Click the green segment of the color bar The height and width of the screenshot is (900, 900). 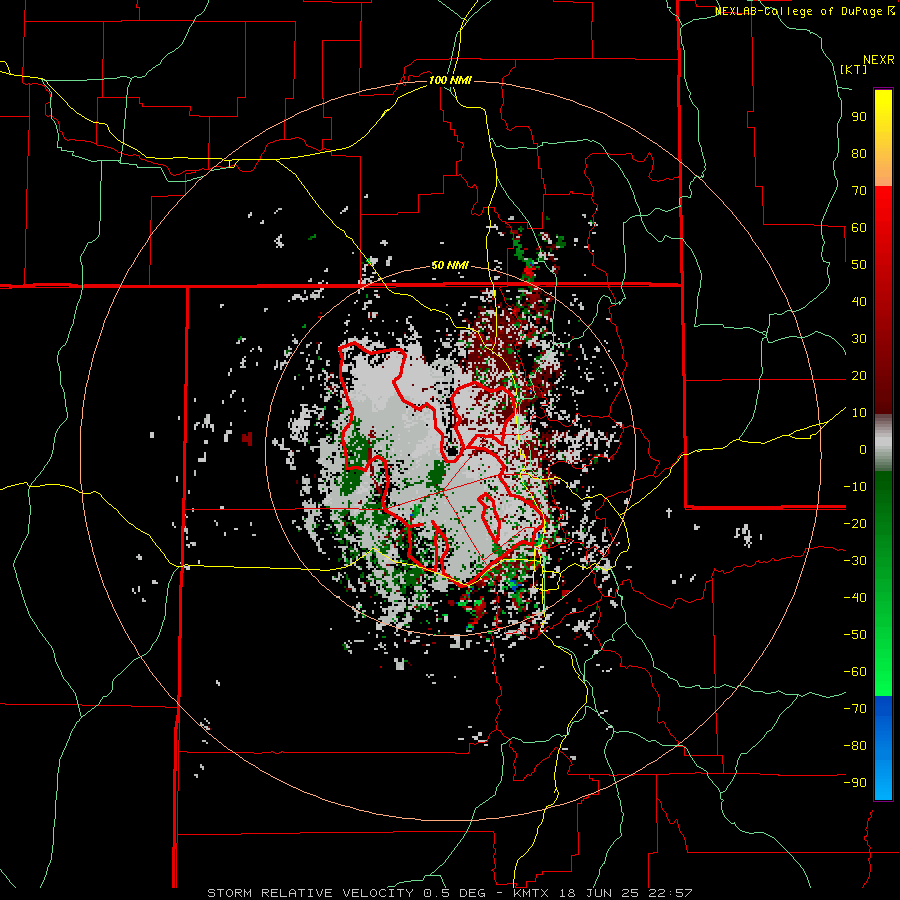(883, 584)
